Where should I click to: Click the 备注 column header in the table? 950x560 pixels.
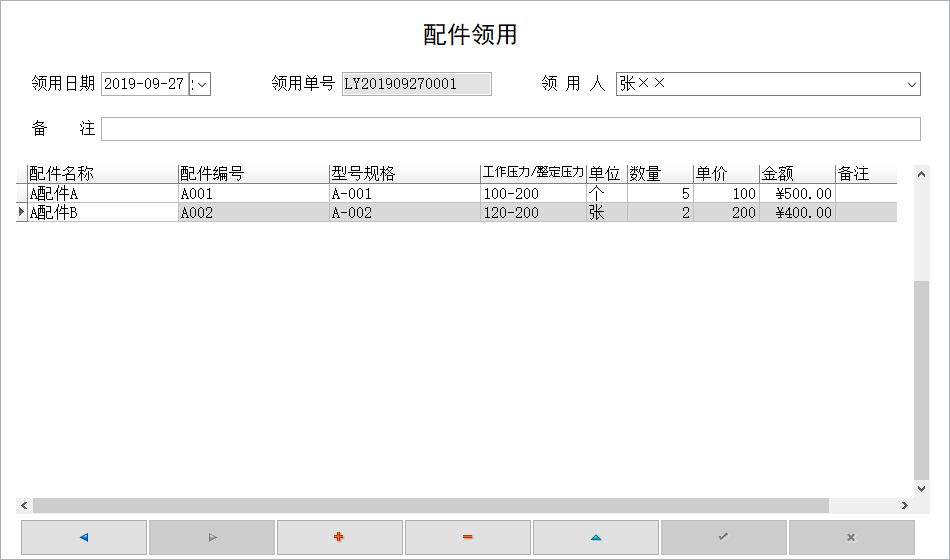point(866,174)
